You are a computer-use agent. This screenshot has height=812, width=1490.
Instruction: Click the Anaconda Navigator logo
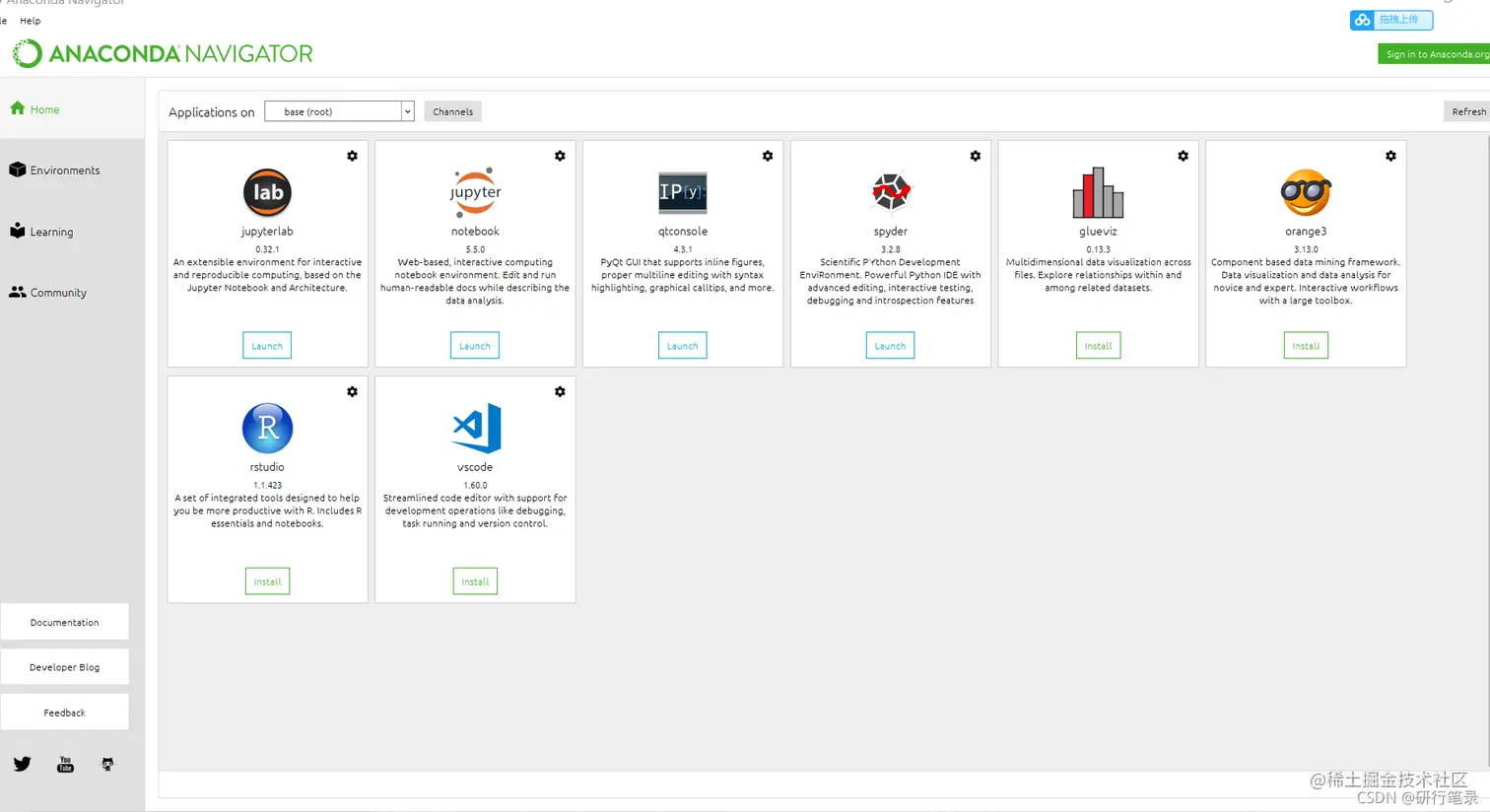tap(163, 53)
